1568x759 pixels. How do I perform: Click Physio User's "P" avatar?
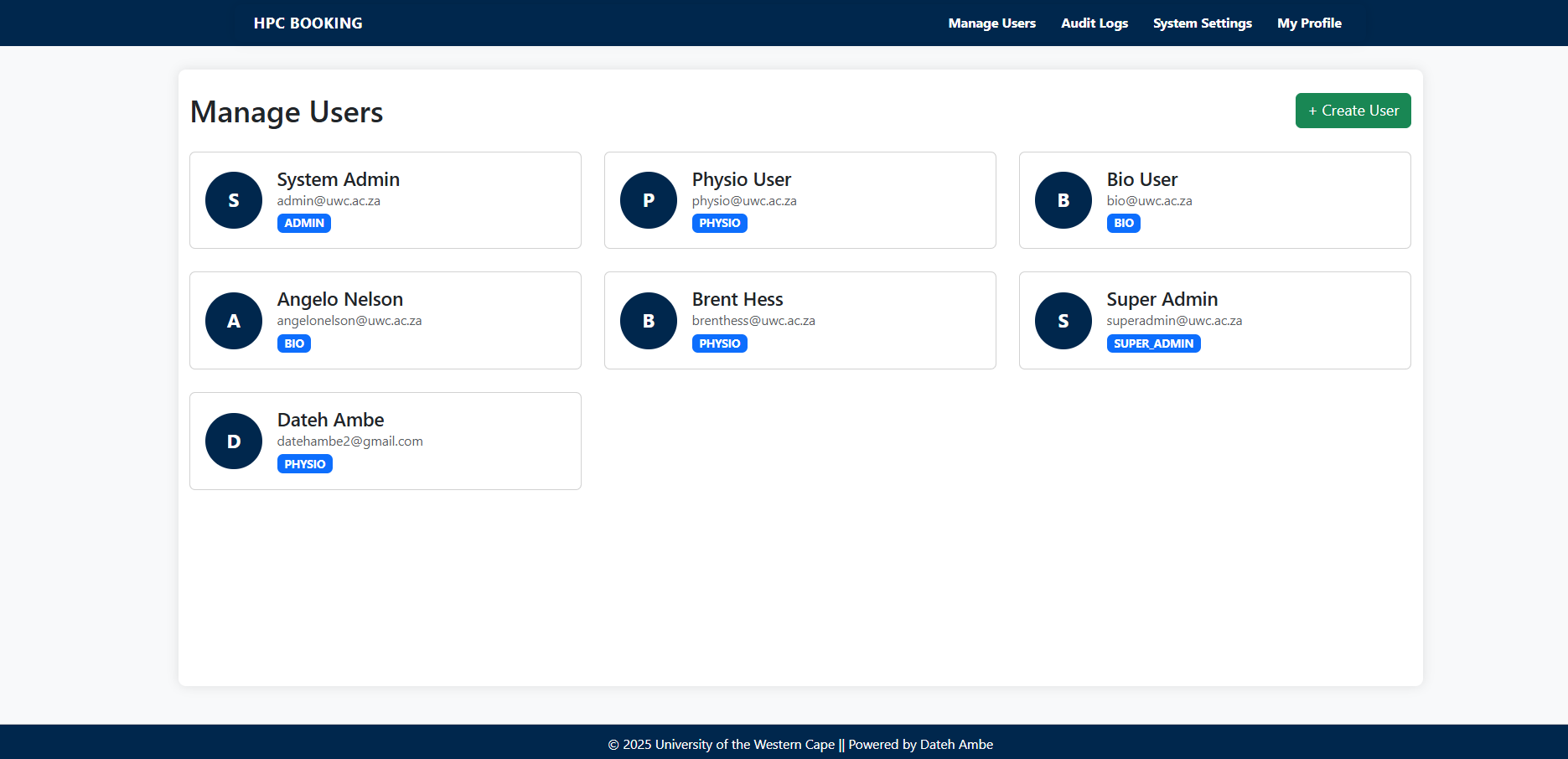click(649, 200)
